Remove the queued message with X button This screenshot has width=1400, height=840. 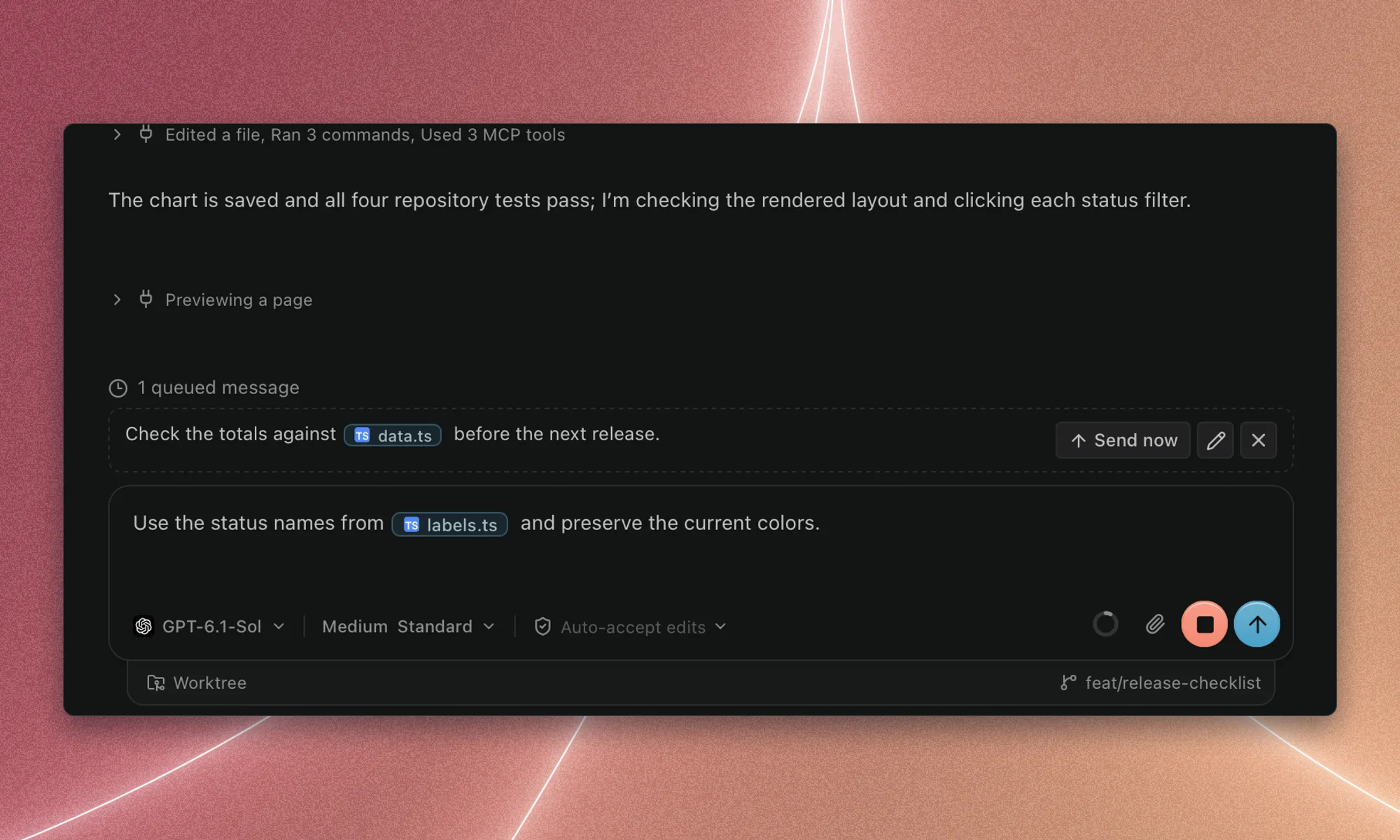click(1259, 440)
